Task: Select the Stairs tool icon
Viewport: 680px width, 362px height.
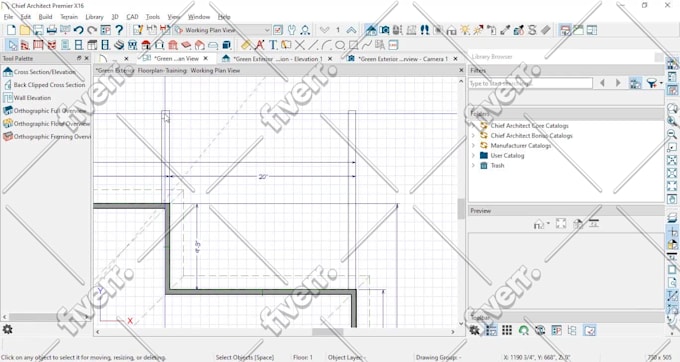Action: point(119,45)
